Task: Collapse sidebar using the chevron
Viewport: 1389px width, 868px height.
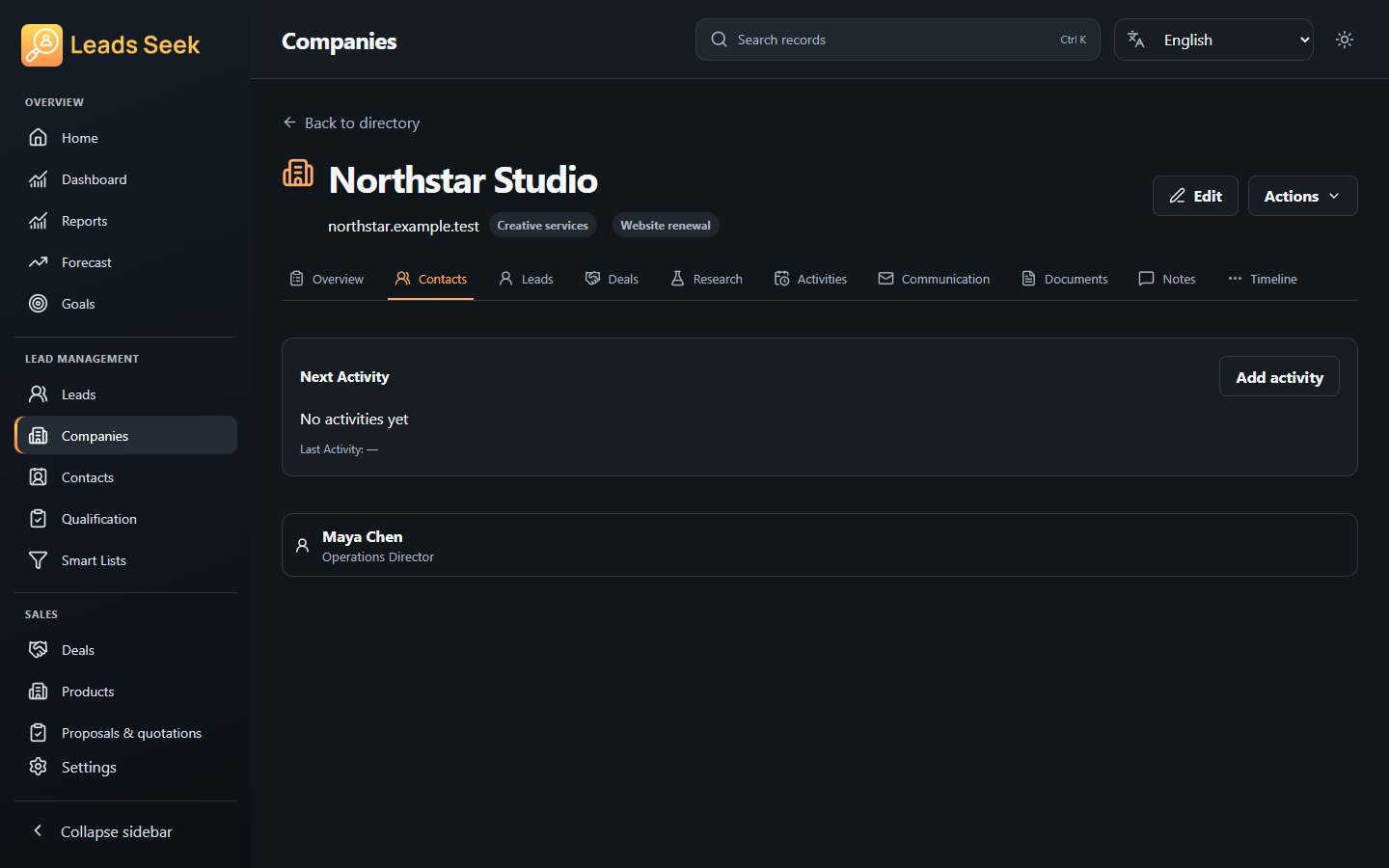Action: tap(38, 830)
